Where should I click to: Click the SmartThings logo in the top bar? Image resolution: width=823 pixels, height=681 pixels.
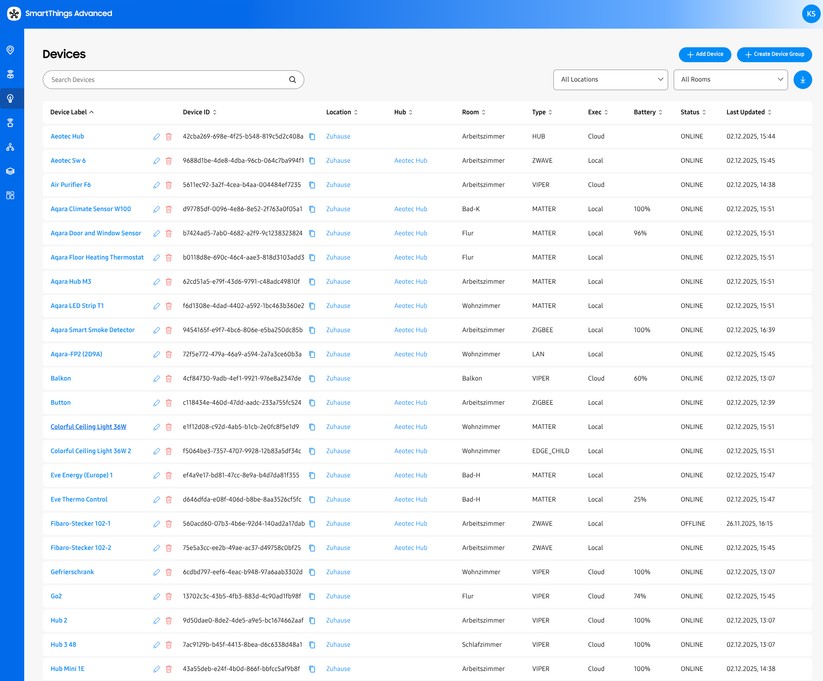tap(13, 13)
